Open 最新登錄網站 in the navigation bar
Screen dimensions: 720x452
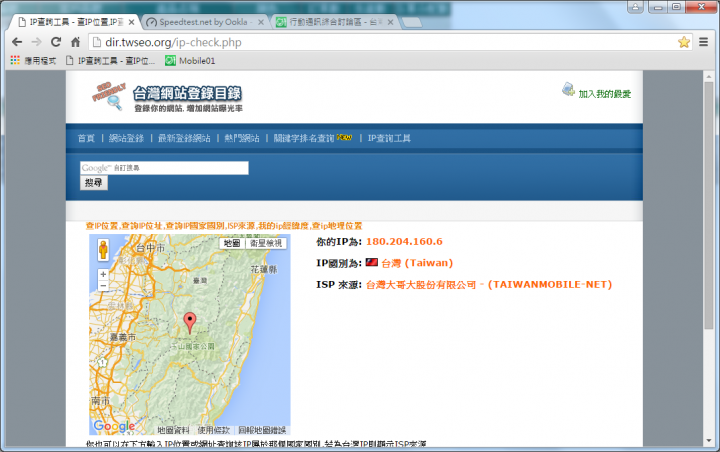(184, 138)
